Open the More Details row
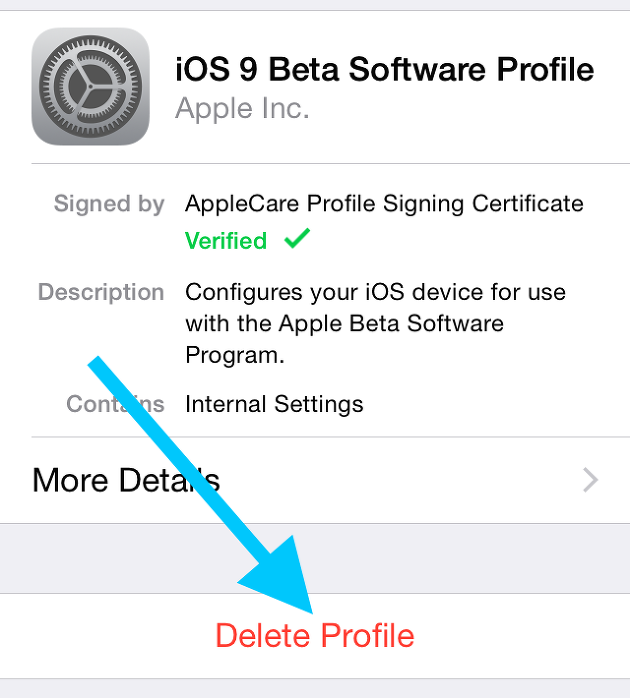The width and height of the screenshot is (630, 698). click(x=315, y=480)
